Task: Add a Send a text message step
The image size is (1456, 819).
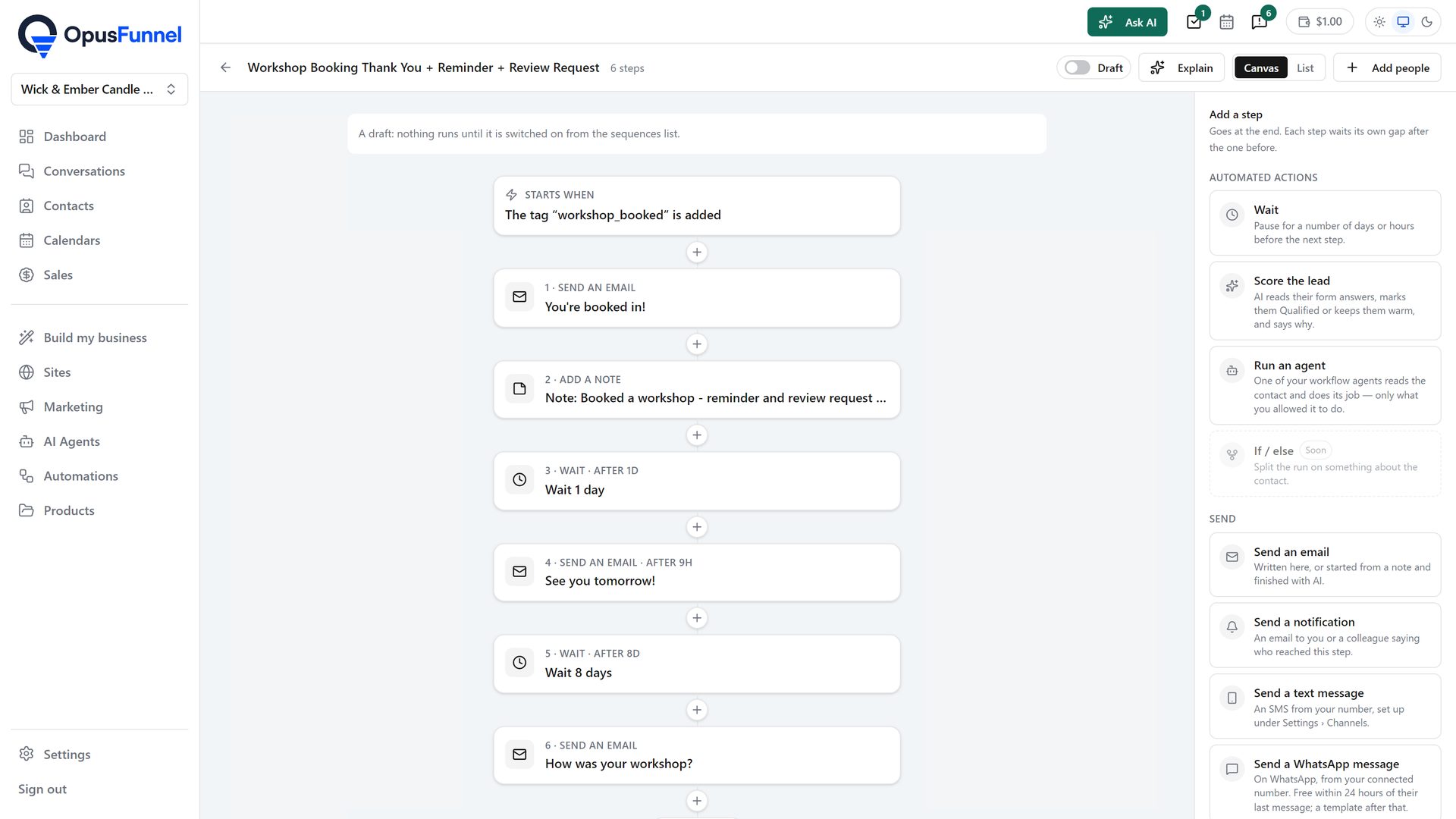Action: (x=1325, y=706)
